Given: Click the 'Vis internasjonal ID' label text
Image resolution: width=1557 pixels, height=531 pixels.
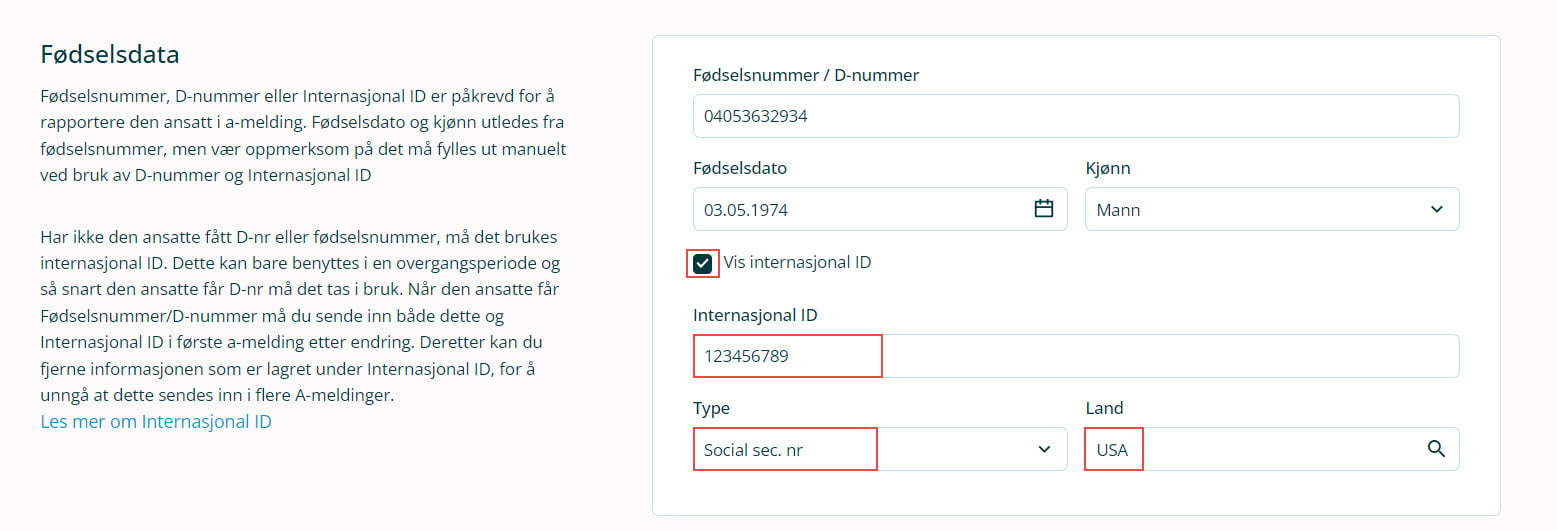Looking at the screenshot, I should (x=797, y=263).
